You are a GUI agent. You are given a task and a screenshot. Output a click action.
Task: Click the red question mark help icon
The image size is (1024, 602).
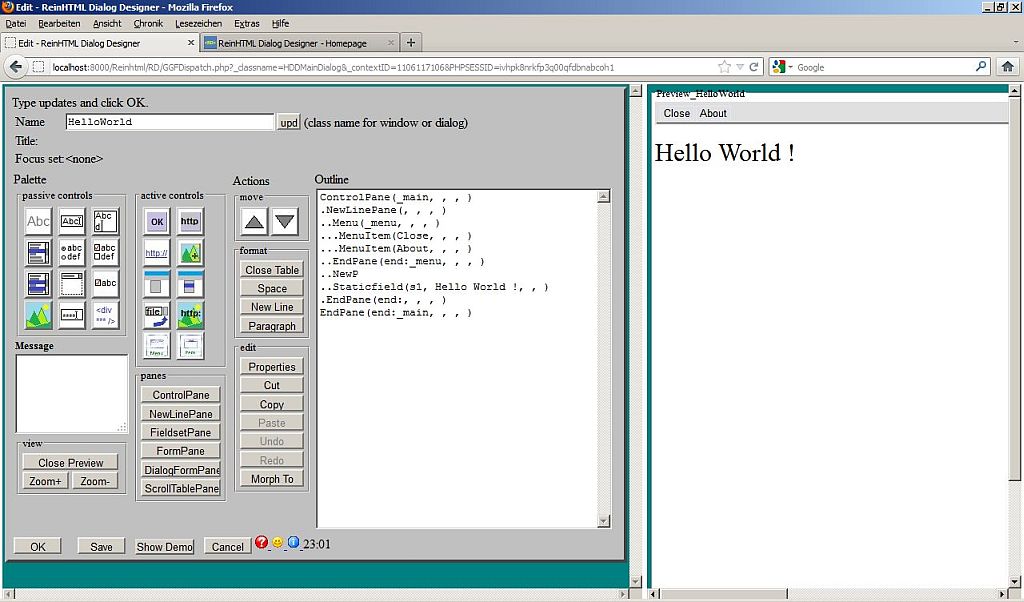pyautogui.click(x=261, y=543)
